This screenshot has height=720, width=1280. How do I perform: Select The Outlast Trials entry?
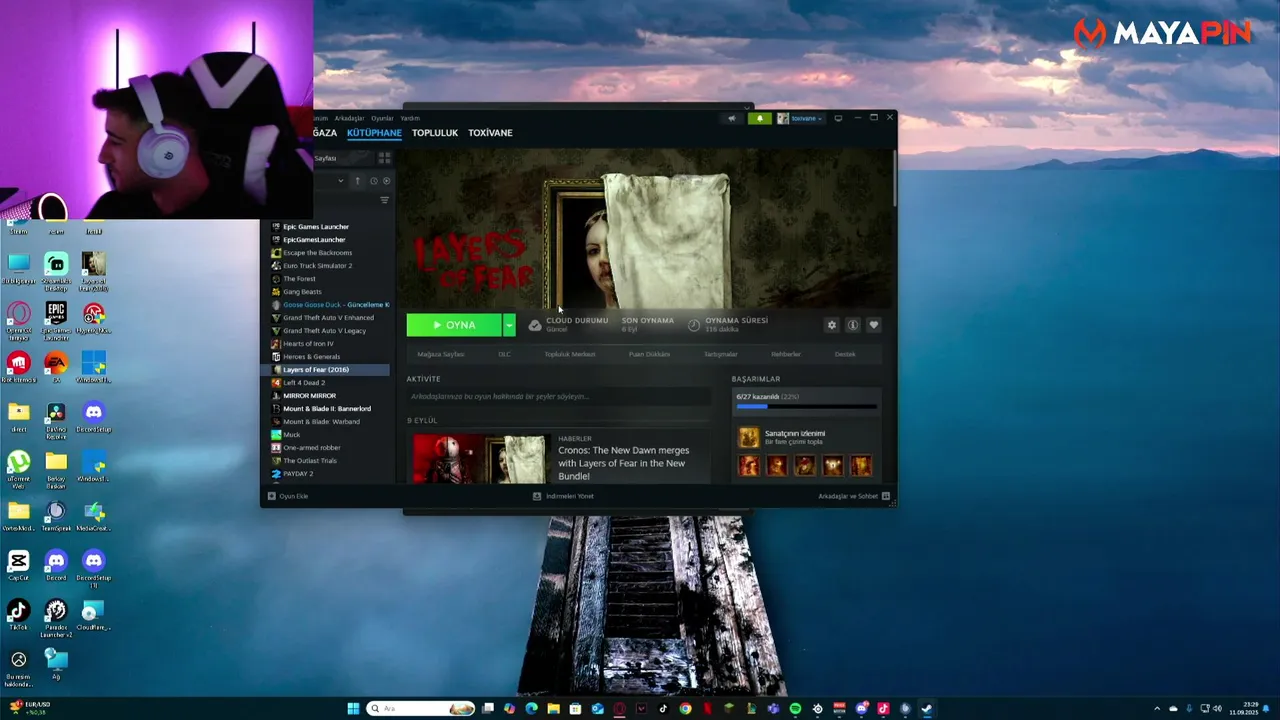[x=310, y=461]
